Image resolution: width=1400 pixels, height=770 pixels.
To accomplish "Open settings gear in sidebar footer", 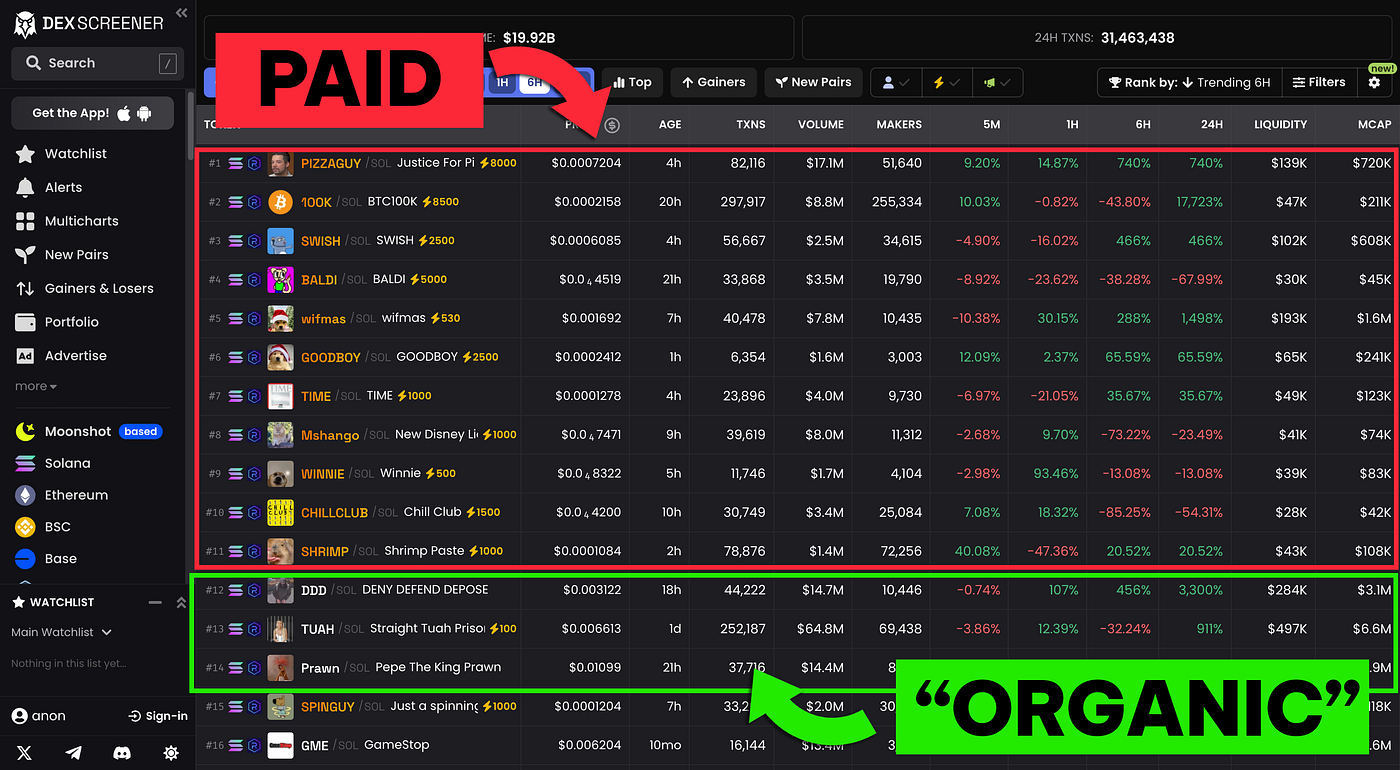I will point(171,753).
